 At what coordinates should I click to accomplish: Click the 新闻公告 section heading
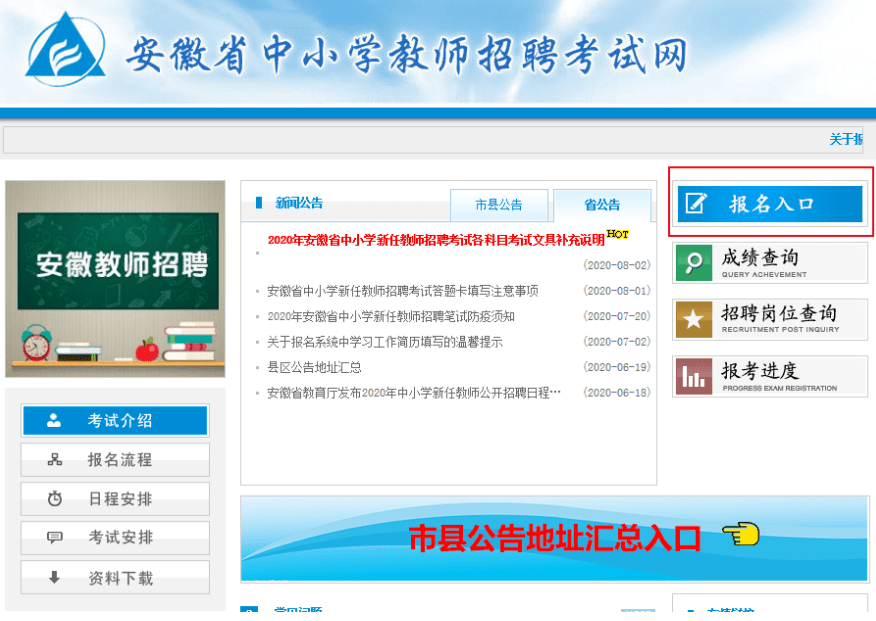point(299,203)
